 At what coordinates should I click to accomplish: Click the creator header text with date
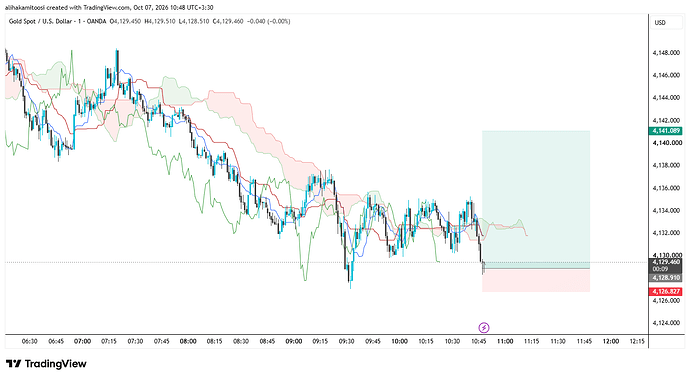click(x=109, y=7)
